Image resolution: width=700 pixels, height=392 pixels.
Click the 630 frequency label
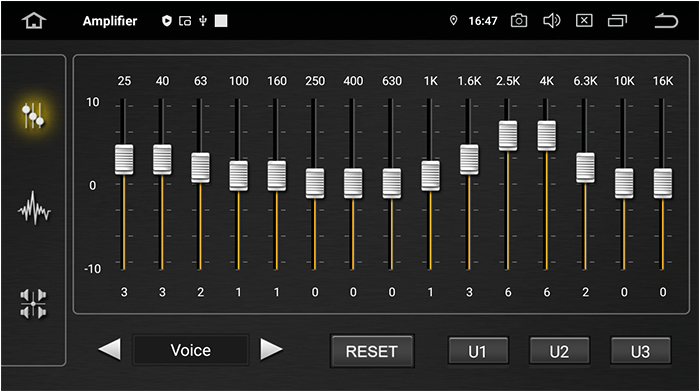pyautogui.click(x=392, y=81)
